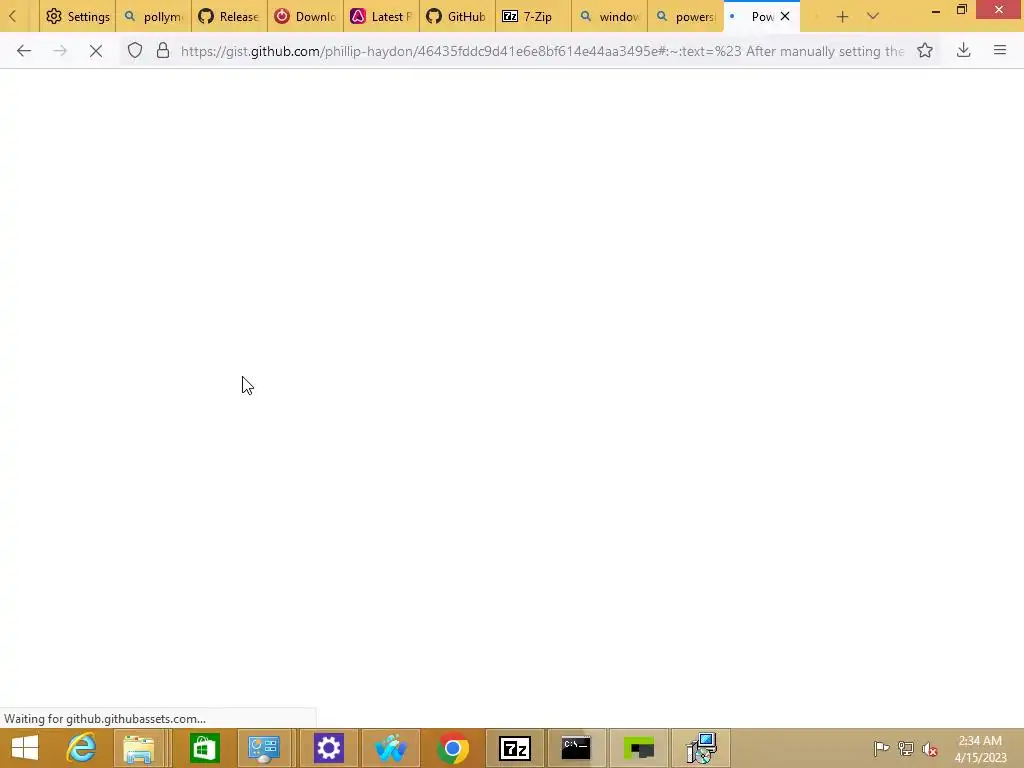
Task: Close the active Pow tab
Action: pos(785,16)
